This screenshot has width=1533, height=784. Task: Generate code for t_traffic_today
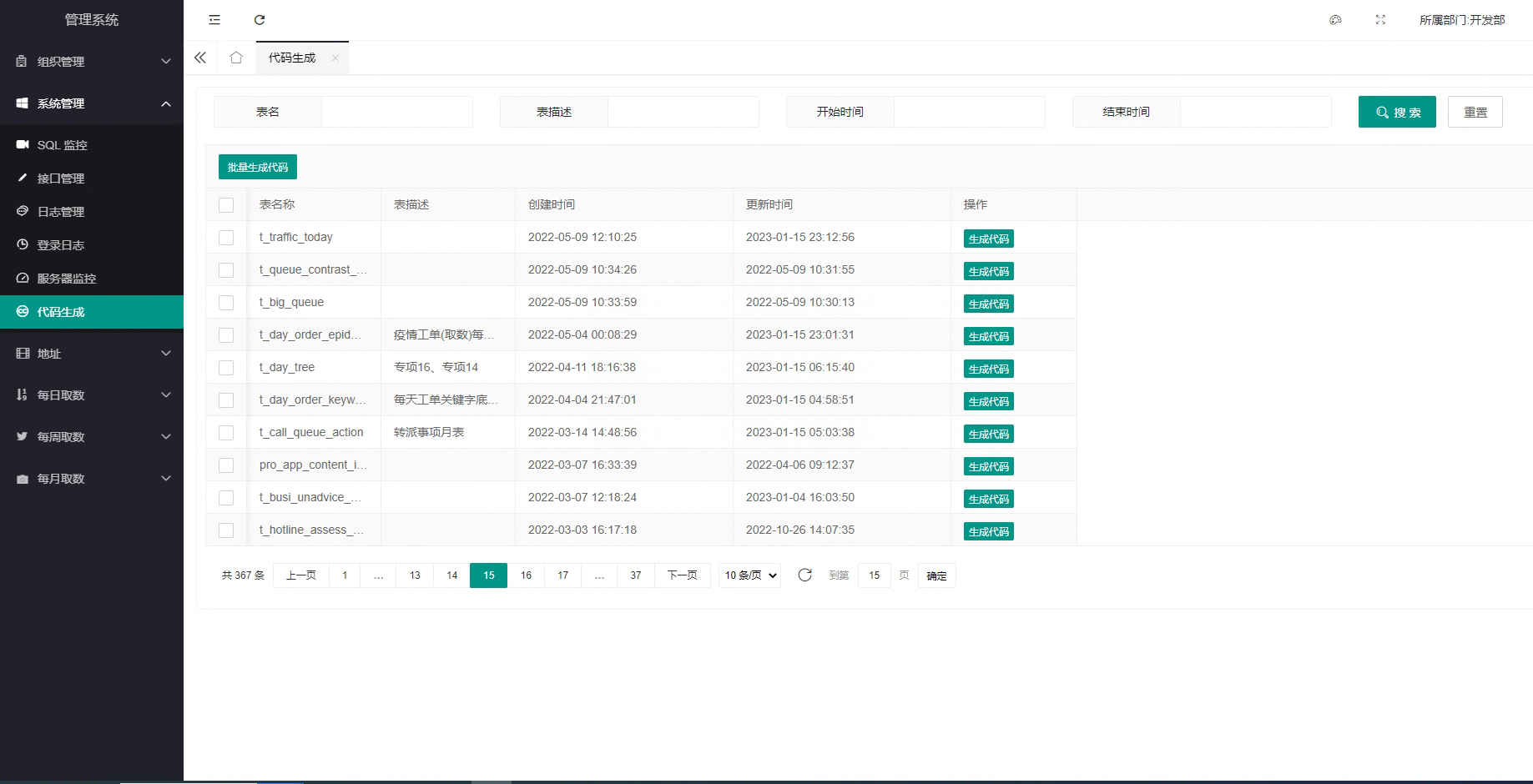tap(989, 239)
